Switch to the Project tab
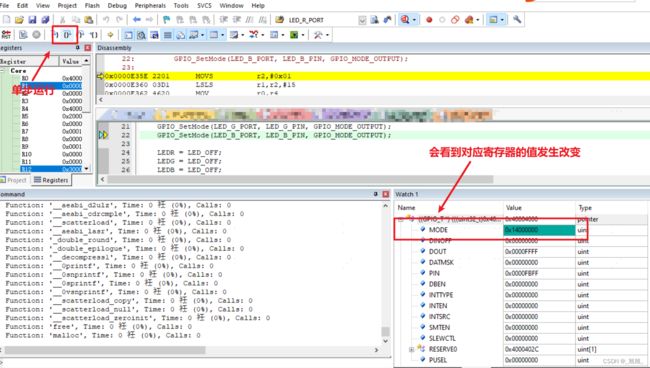The height and width of the screenshot is (368, 650). (14, 180)
